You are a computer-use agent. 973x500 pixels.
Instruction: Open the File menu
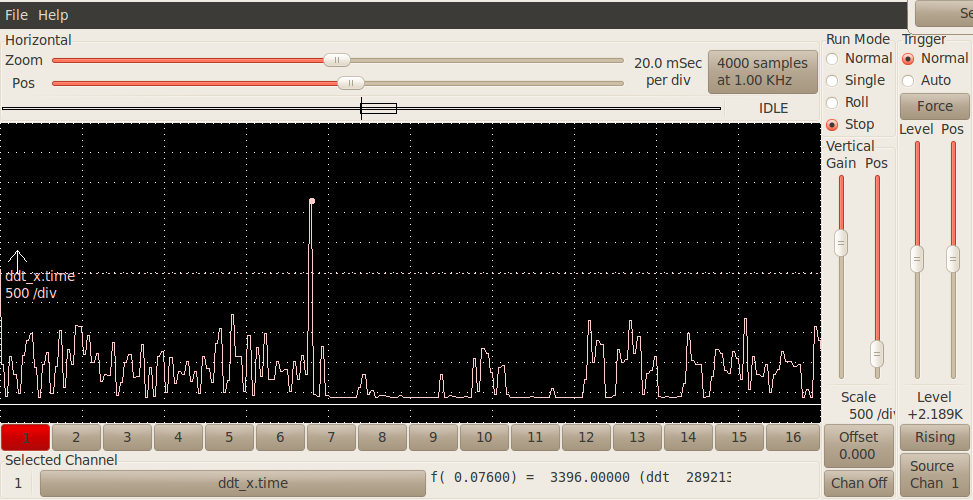[x=16, y=15]
